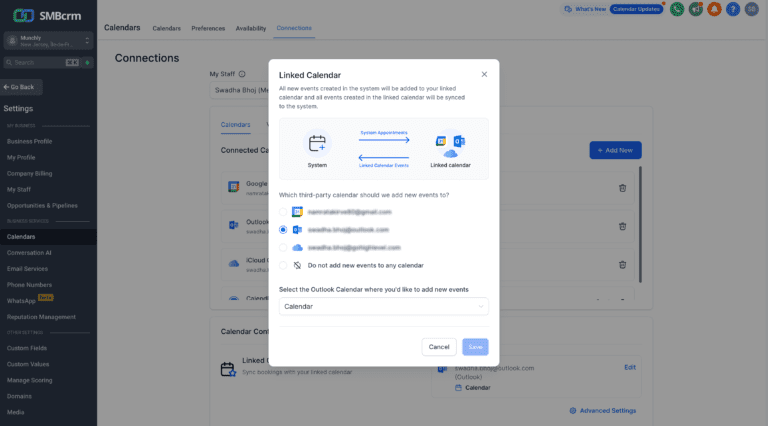The height and width of the screenshot is (426, 768).
Task: Open WhatsApp settings
Action: [21, 301]
